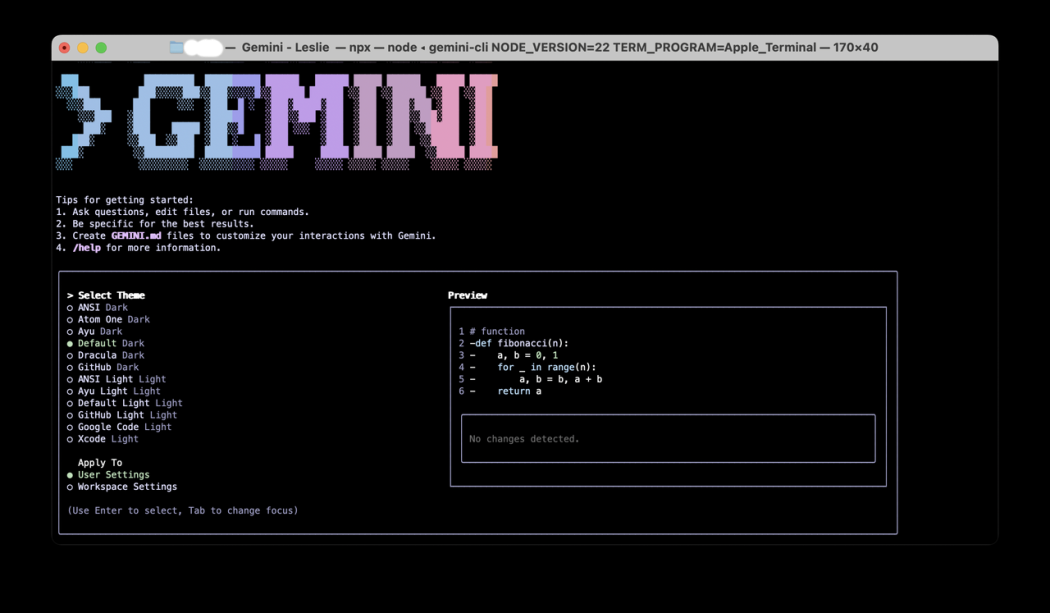This screenshot has width=1050, height=613.
Task: Select the GitHub Dark theme
Action: tap(107, 367)
